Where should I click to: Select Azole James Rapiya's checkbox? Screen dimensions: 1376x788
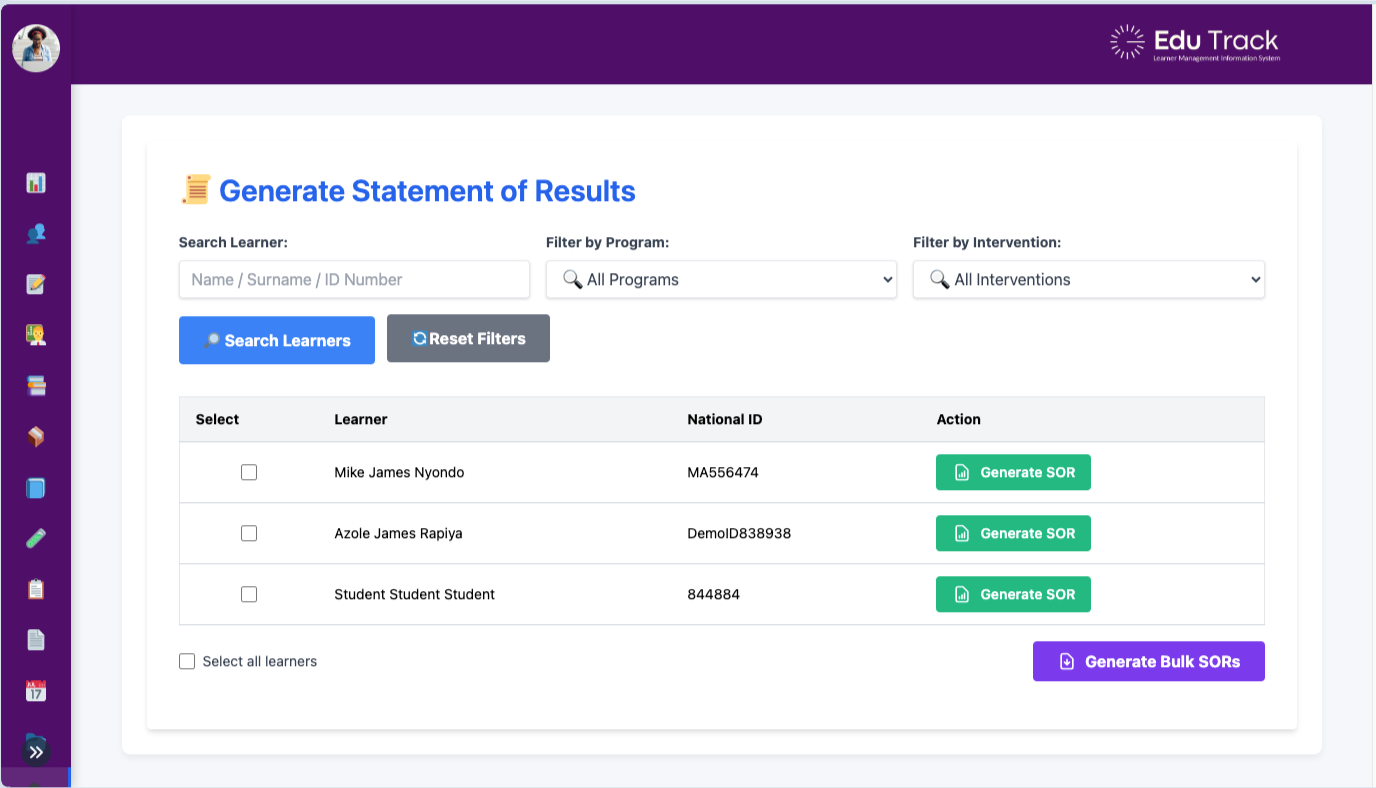pos(249,533)
